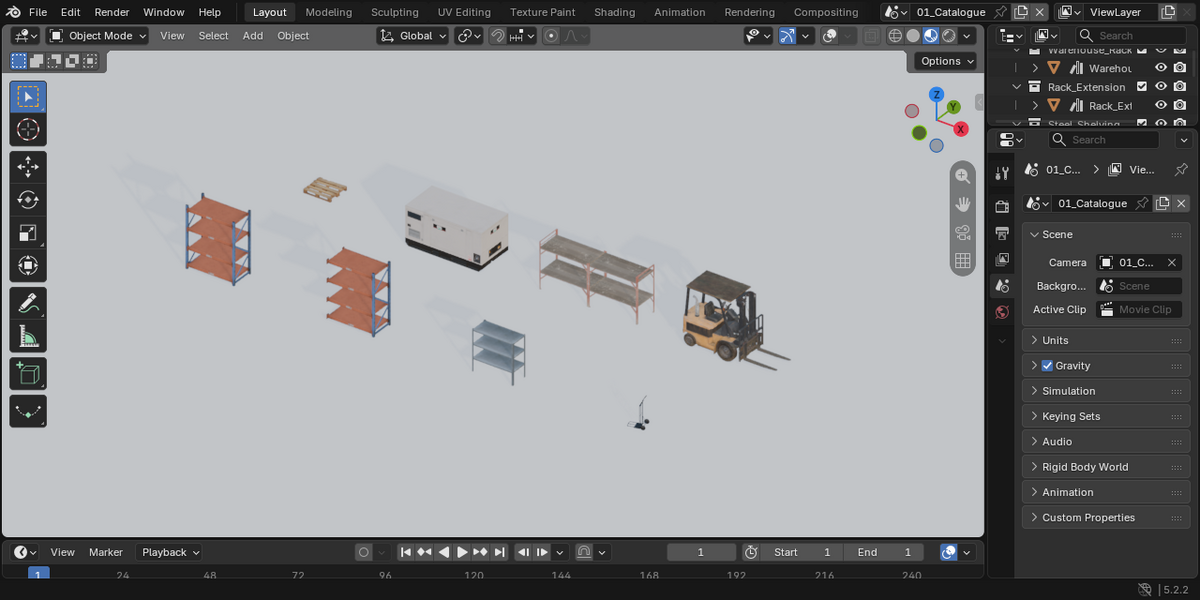
Task: Open the Render menu
Action: [112, 12]
